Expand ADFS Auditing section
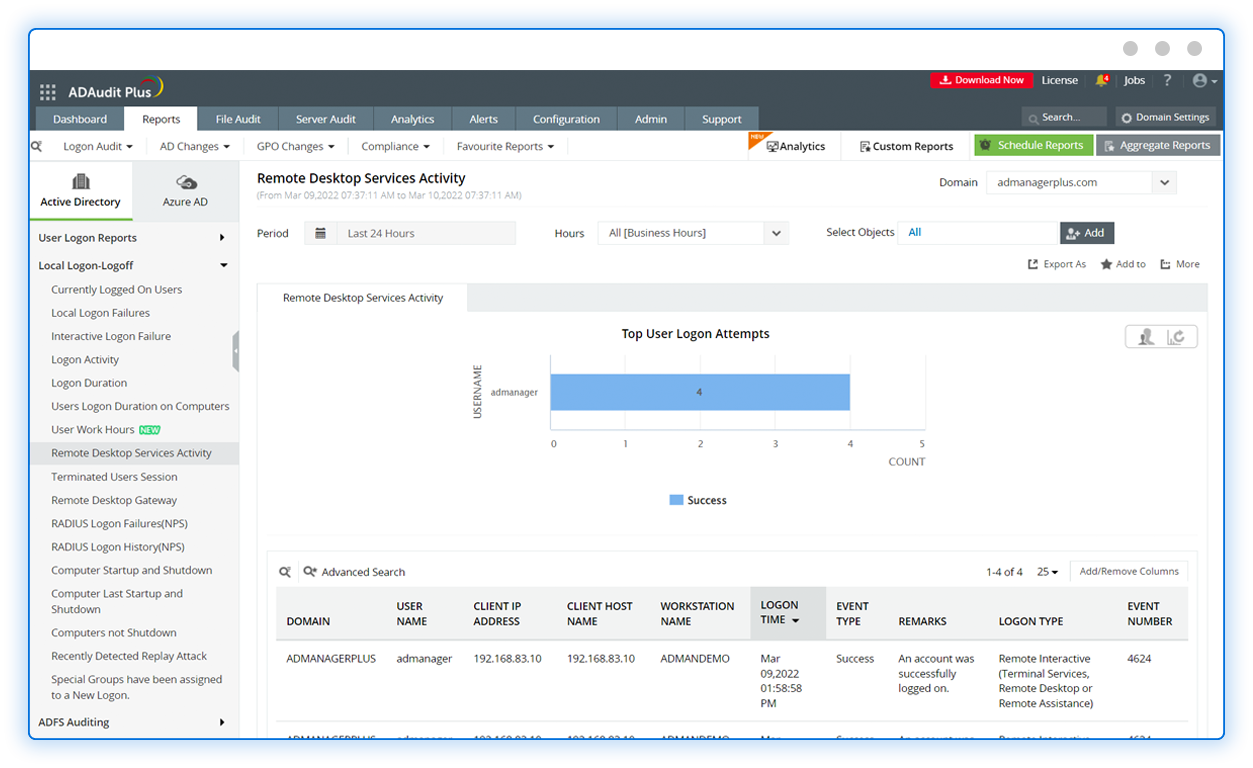The width and height of the screenshot is (1253, 768). (134, 722)
